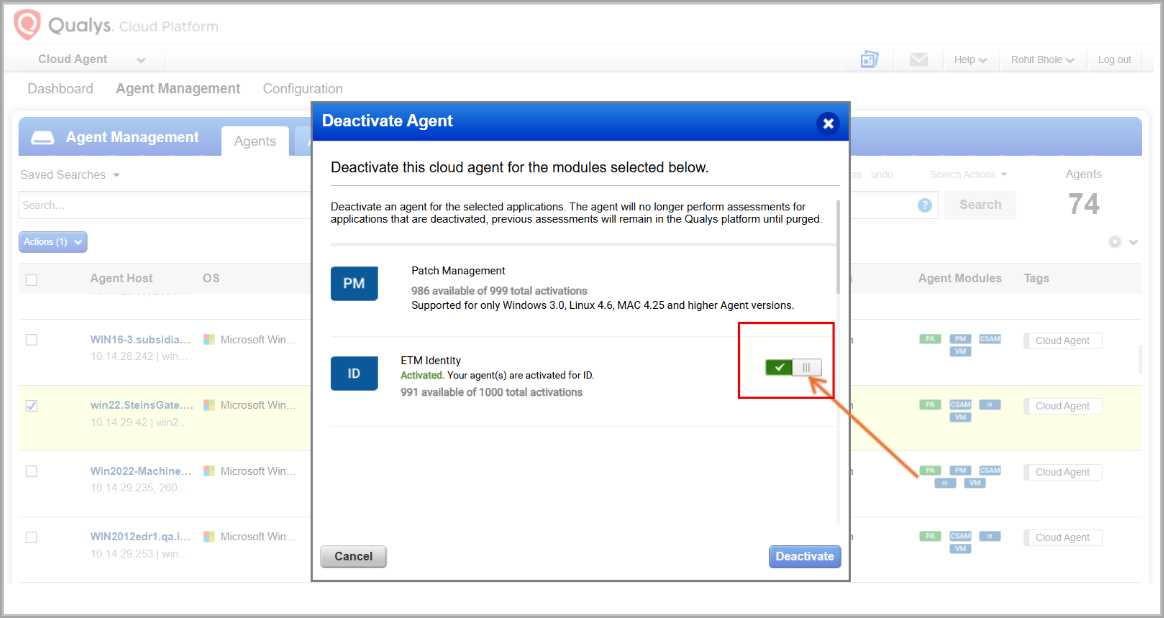Click '991 available of 1000 total activations'
Viewport: 1164px width, 618px height.
pos(491,392)
